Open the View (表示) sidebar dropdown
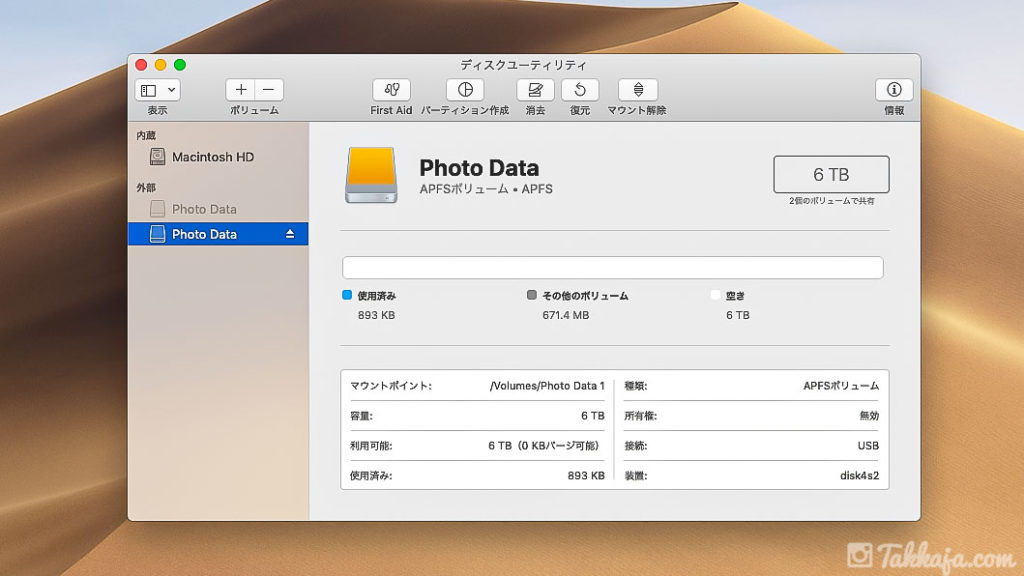1024x576 pixels. pyautogui.click(x=157, y=90)
